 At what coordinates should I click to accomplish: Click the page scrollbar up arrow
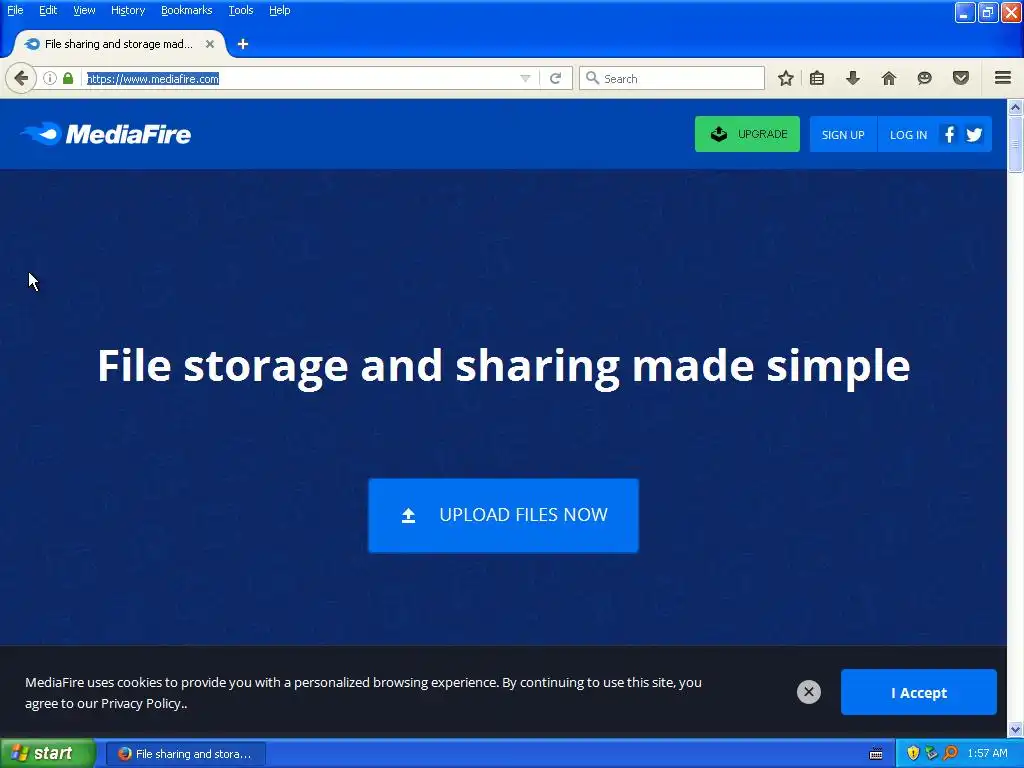point(1016,106)
